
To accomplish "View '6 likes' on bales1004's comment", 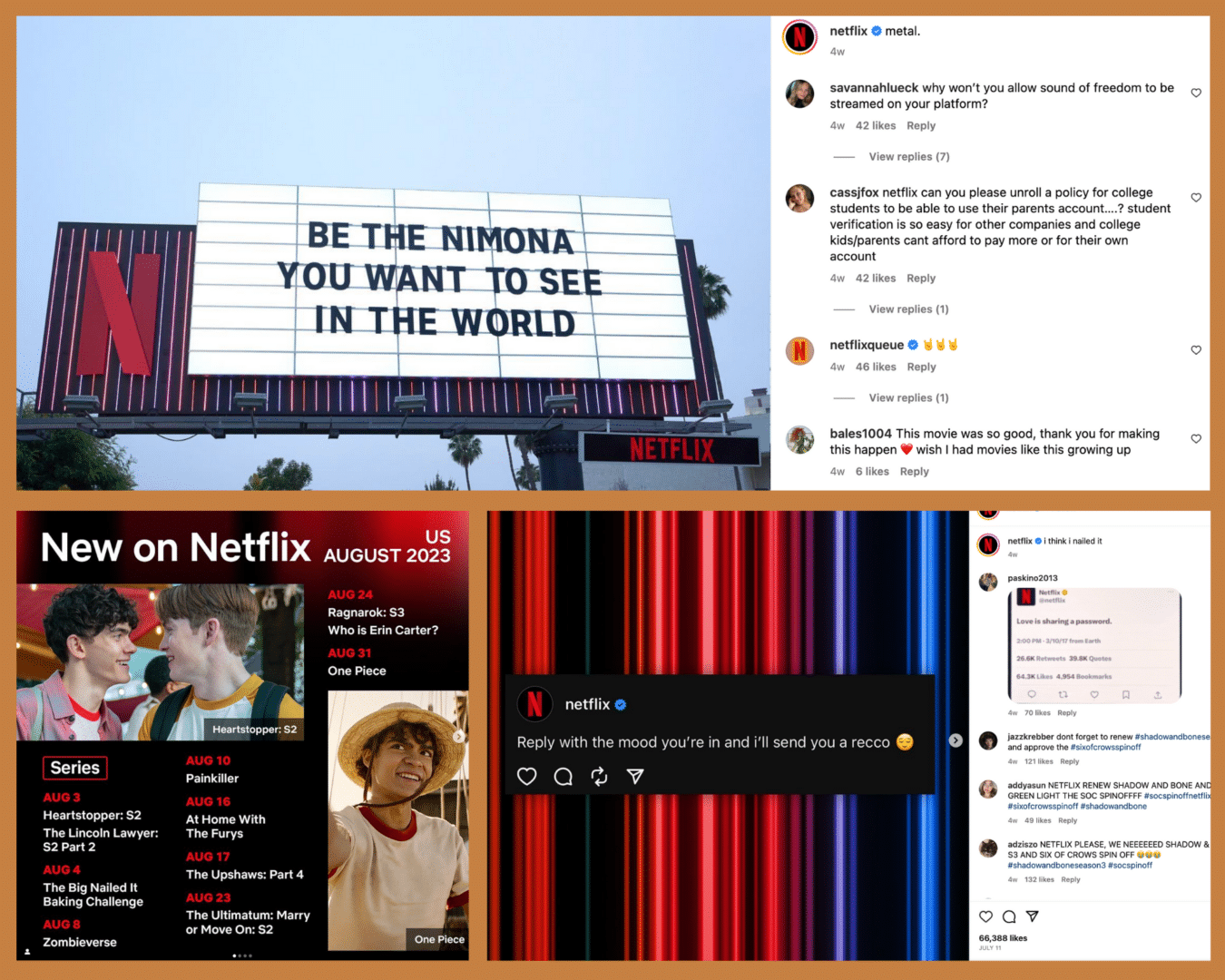I will (872, 472).
